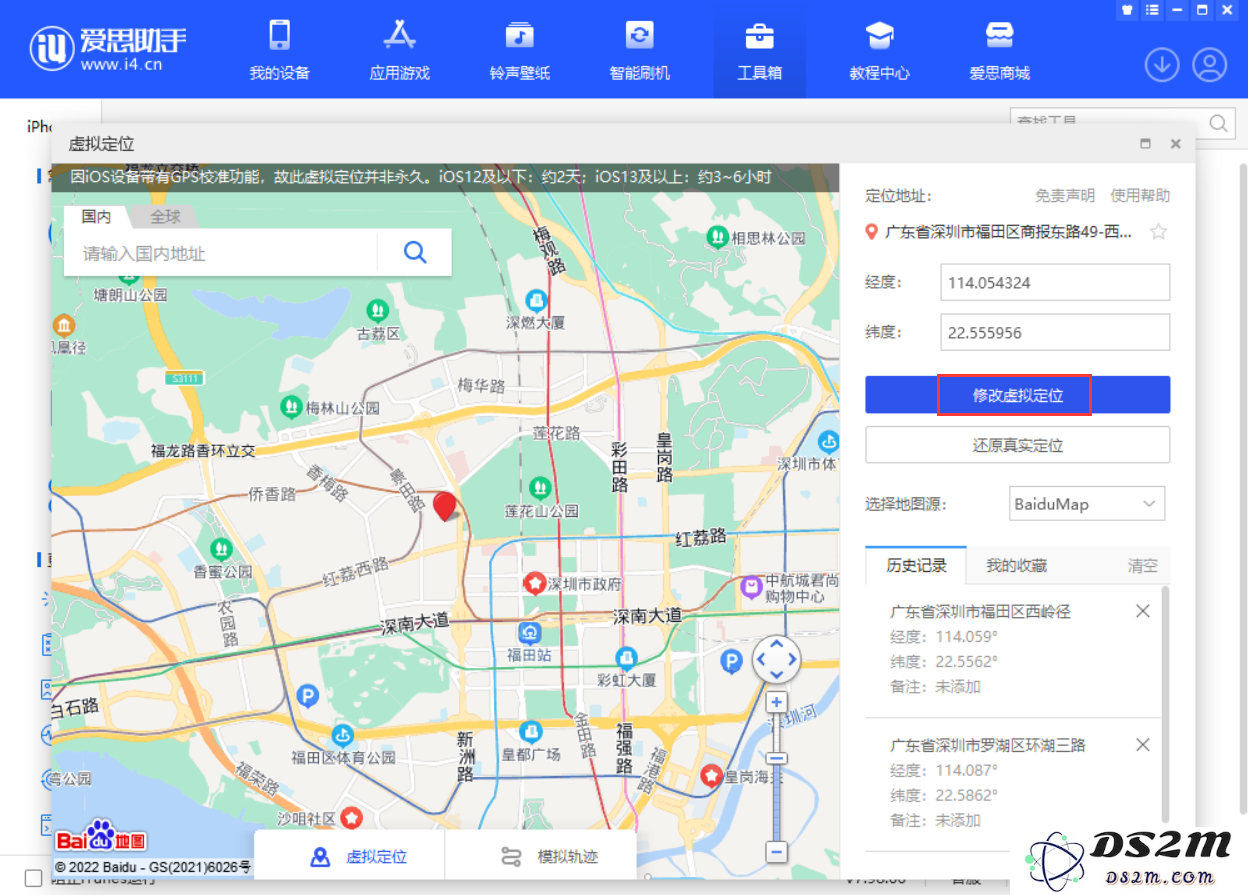This screenshot has height=895, width=1248.
Task: Zoom out the map with minus button
Action: coord(776,852)
